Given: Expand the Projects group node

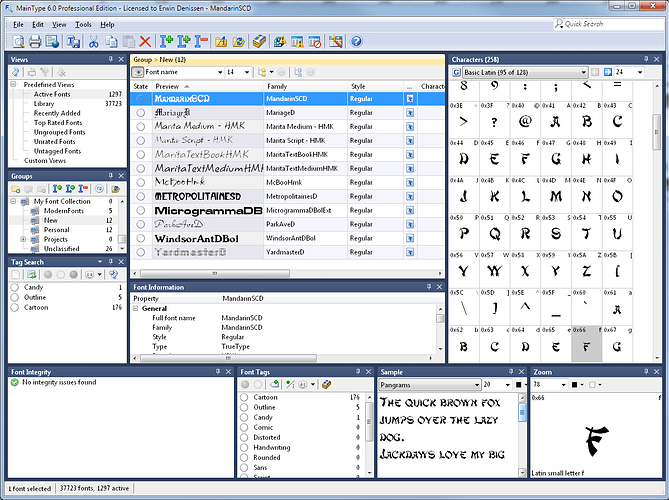Looking at the screenshot, I should 23,239.
